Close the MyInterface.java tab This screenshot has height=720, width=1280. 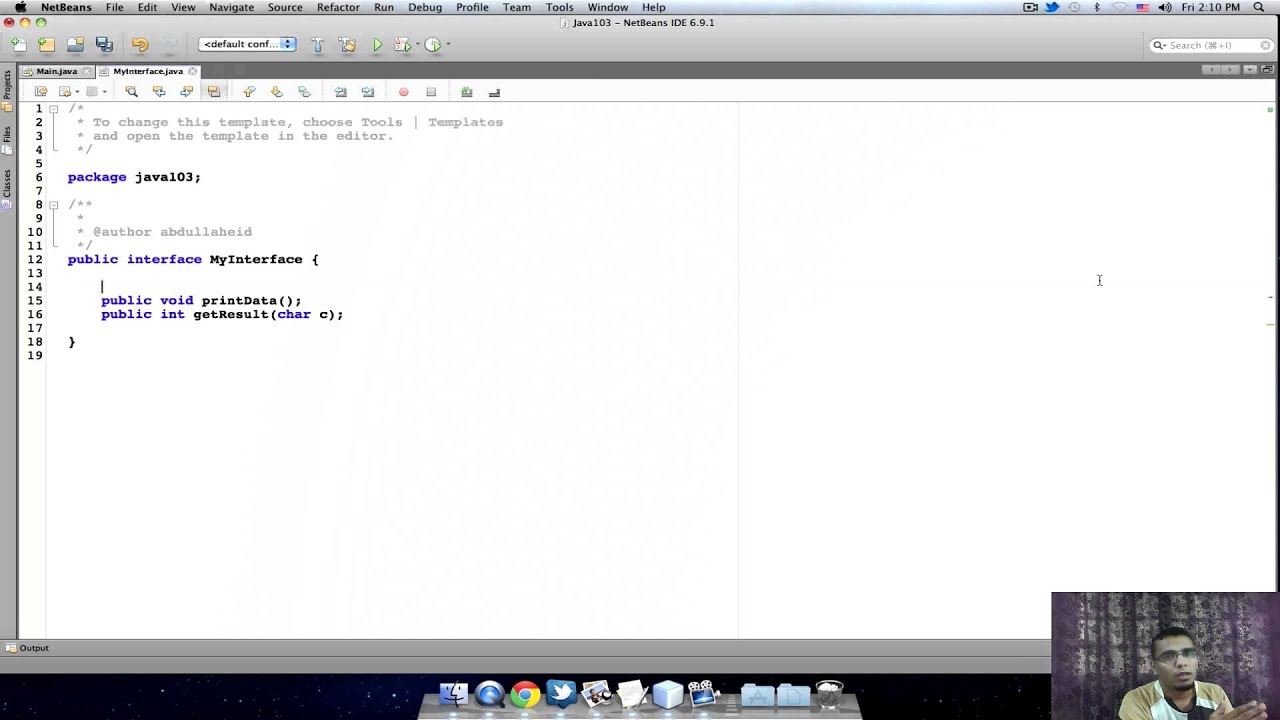tap(193, 71)
